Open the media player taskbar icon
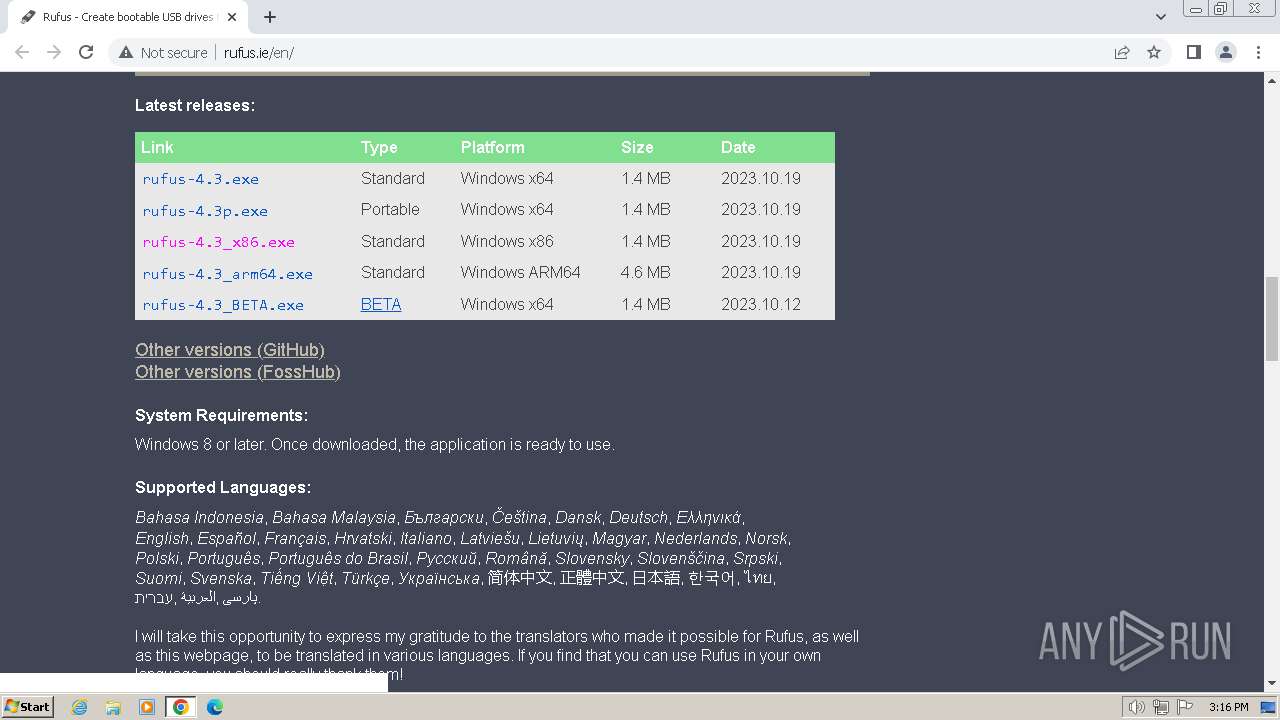 147,707
